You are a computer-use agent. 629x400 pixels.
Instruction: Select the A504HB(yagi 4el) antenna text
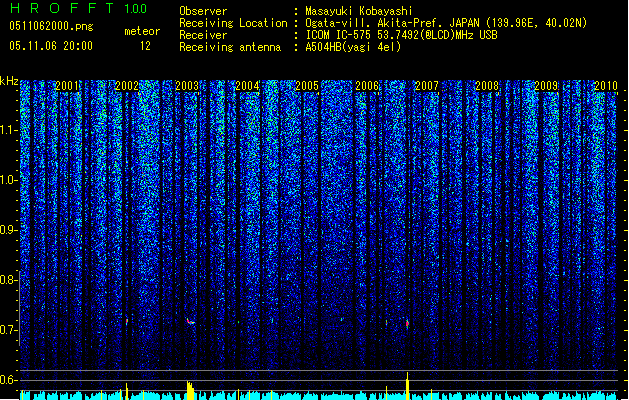(x=353, y=47)
